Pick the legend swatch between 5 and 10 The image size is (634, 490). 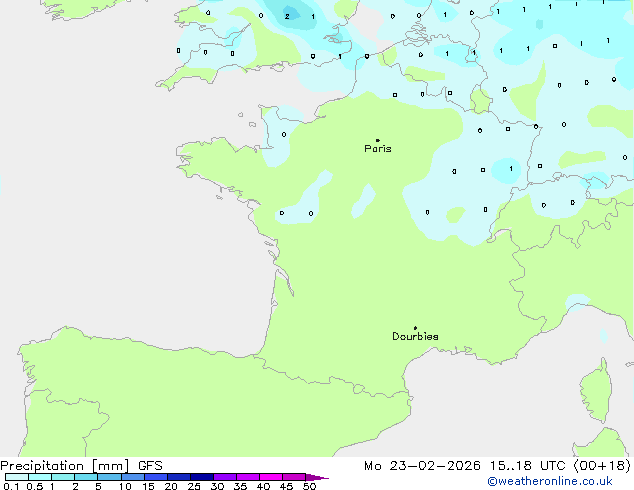click(x=110, y=477)
